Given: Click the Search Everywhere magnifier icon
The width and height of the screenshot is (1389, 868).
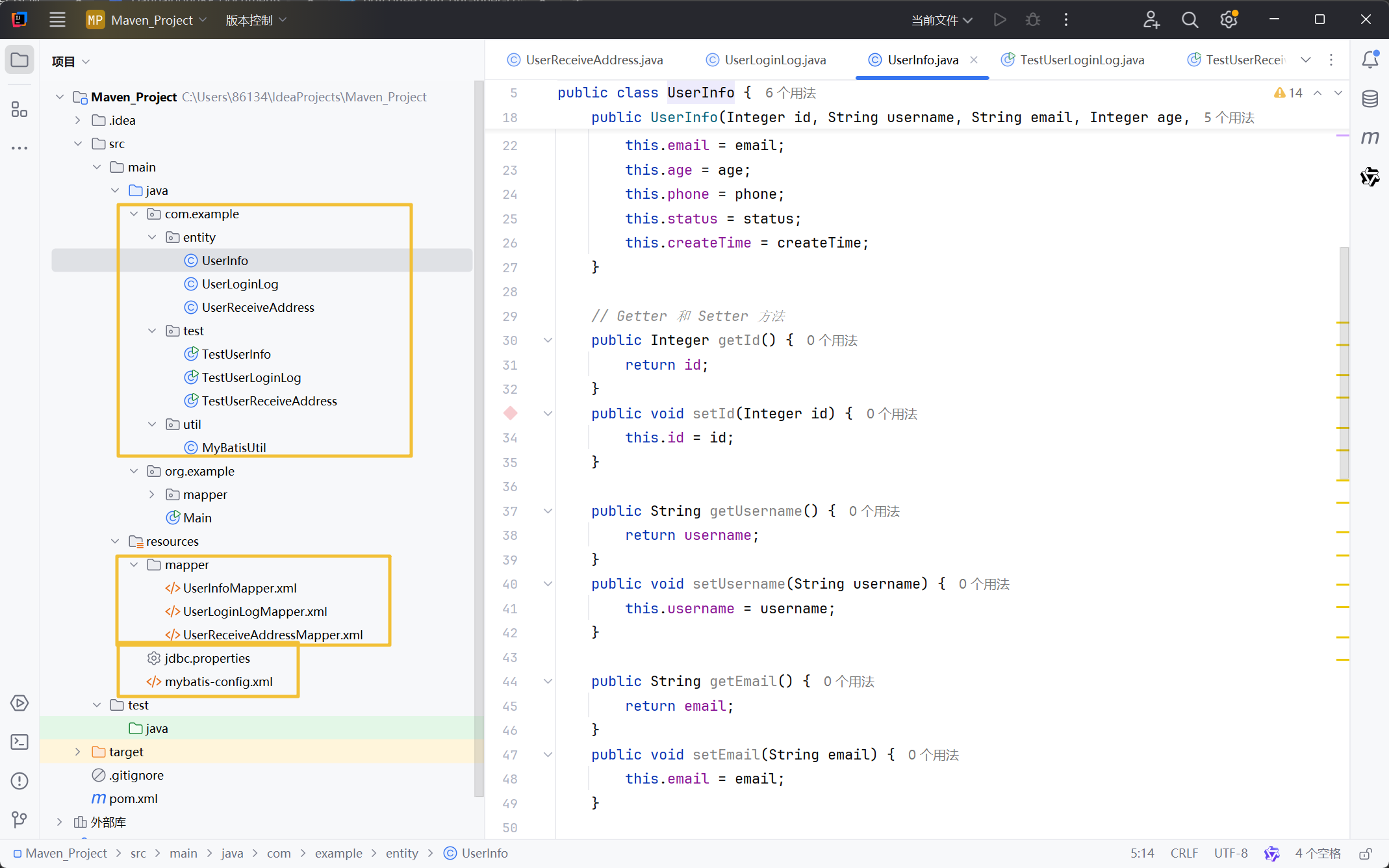Looking at the screenshot, I should coord(1190,20).
